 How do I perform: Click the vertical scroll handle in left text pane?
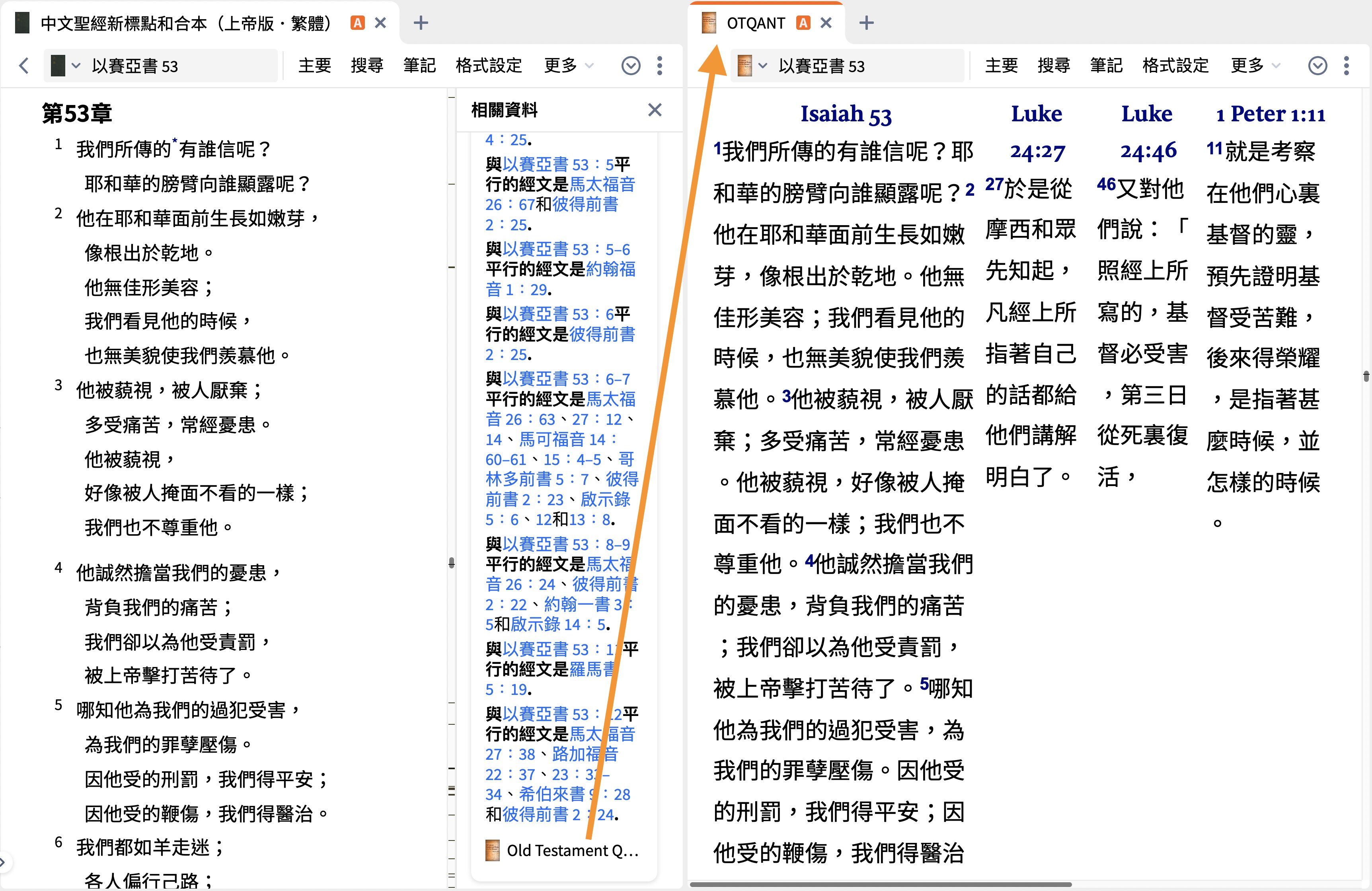point(451,563)
